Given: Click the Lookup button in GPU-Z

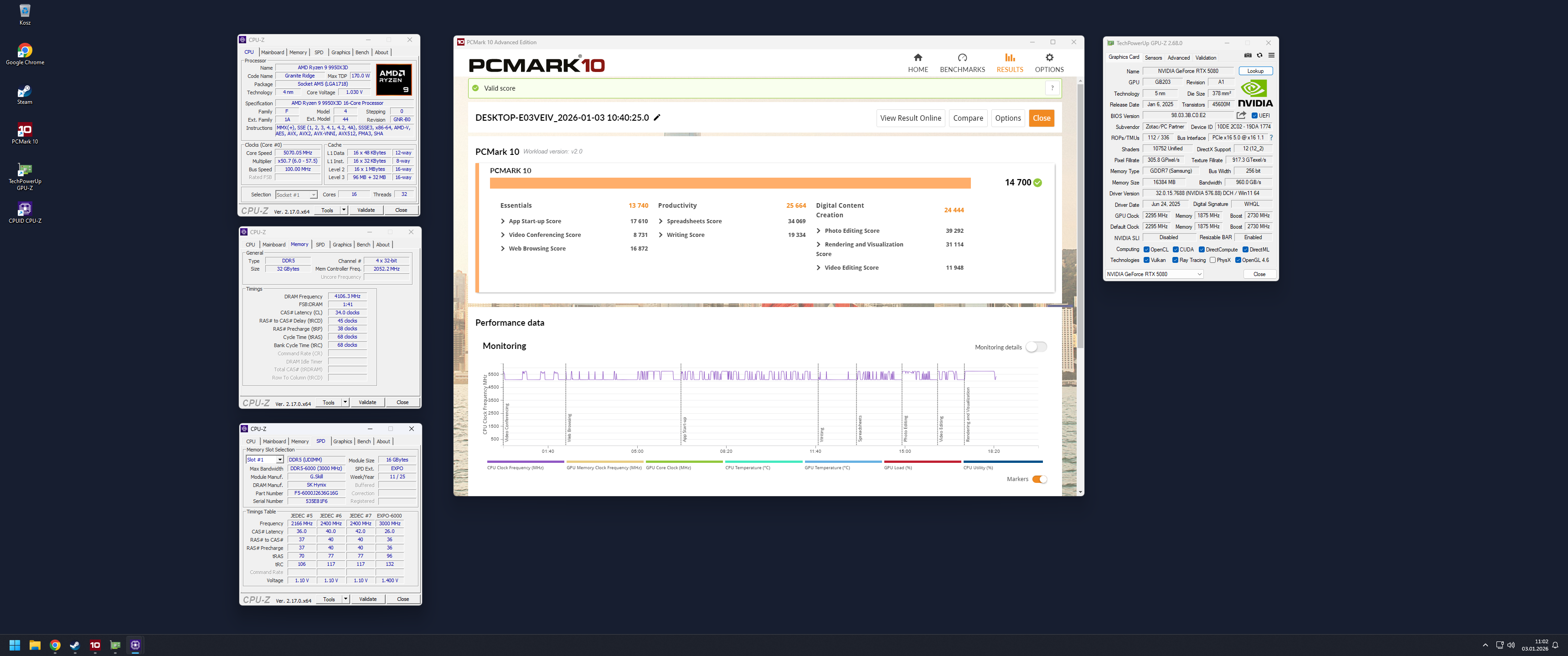Looking at the screenshot, I should pyautogui.click(x=1254, y=71).
